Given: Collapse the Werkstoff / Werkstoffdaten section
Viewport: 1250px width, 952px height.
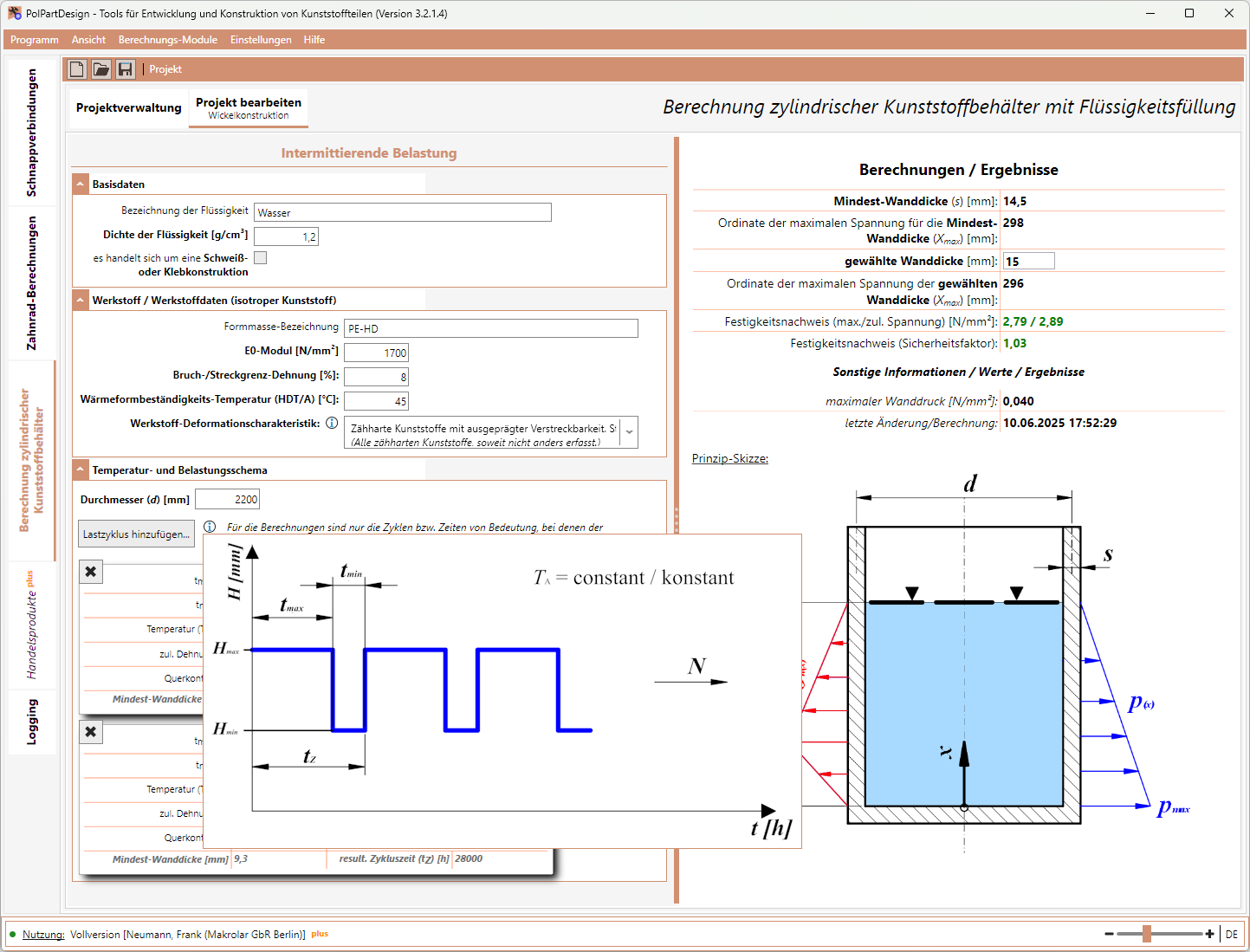Looking at the screenshot, I should (x=81, y=300).
